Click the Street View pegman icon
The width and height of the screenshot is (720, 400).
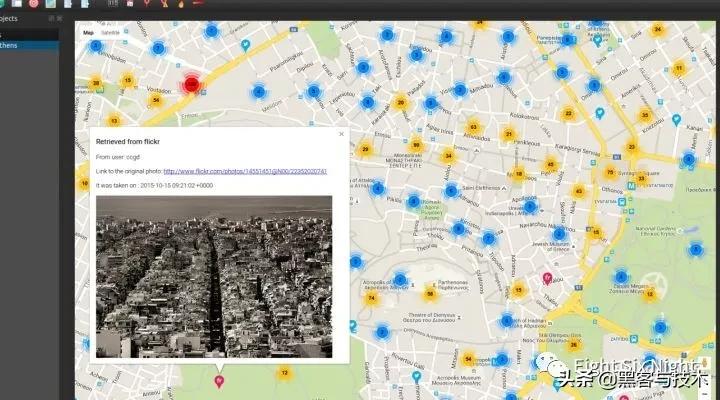tap(704, 364)
